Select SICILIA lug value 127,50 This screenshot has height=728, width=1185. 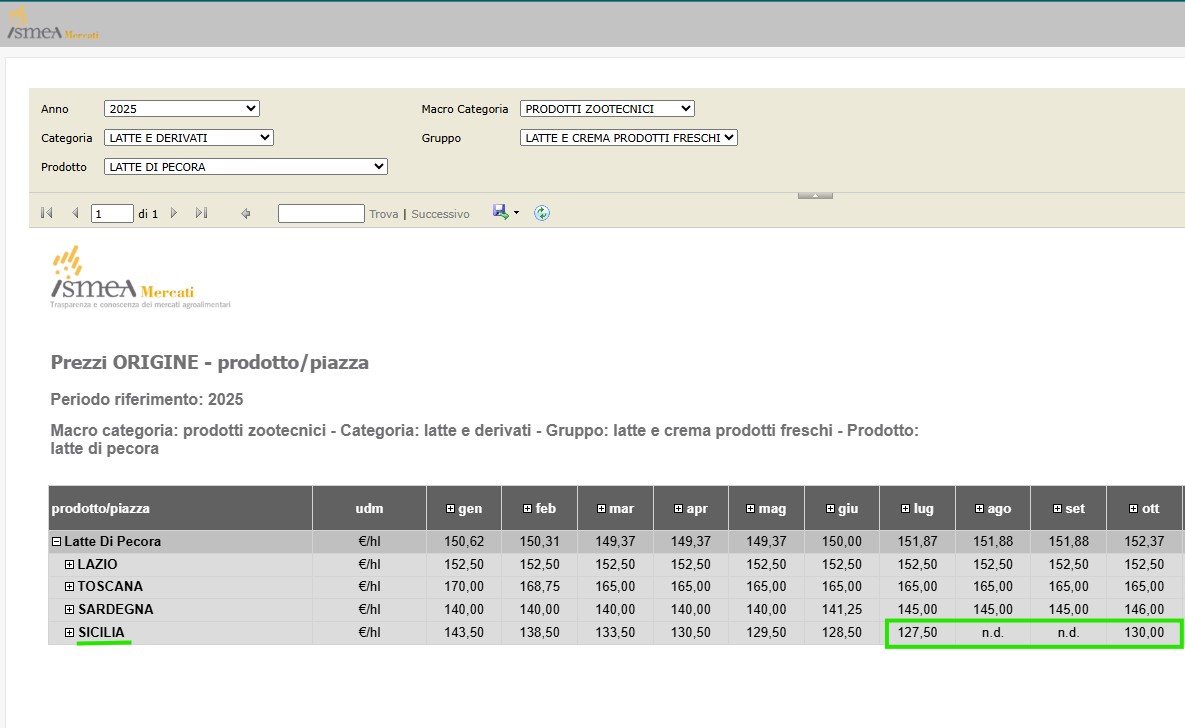(917, 632)
